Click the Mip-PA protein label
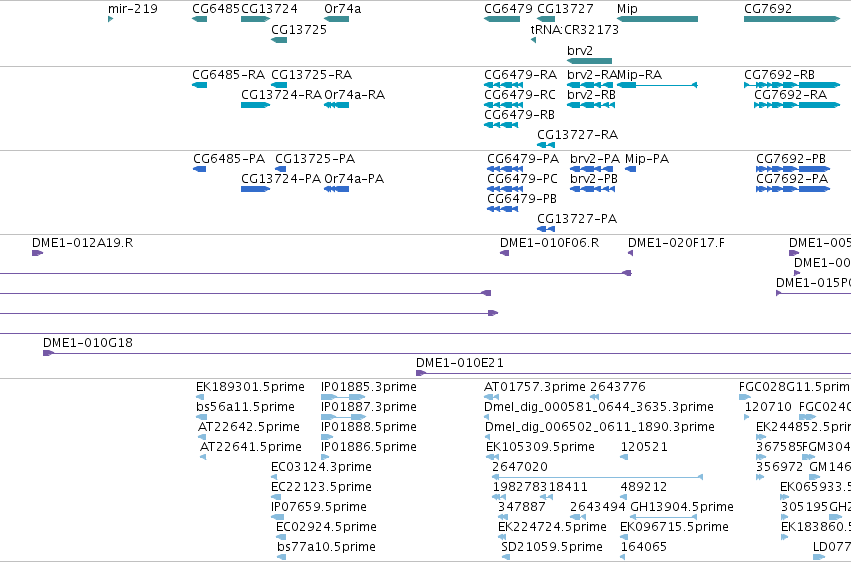851x562 pixels. click(647, 158)
